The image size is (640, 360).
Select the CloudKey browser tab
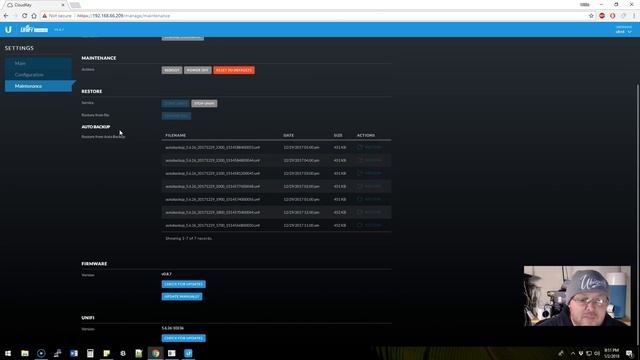point(35,5)
